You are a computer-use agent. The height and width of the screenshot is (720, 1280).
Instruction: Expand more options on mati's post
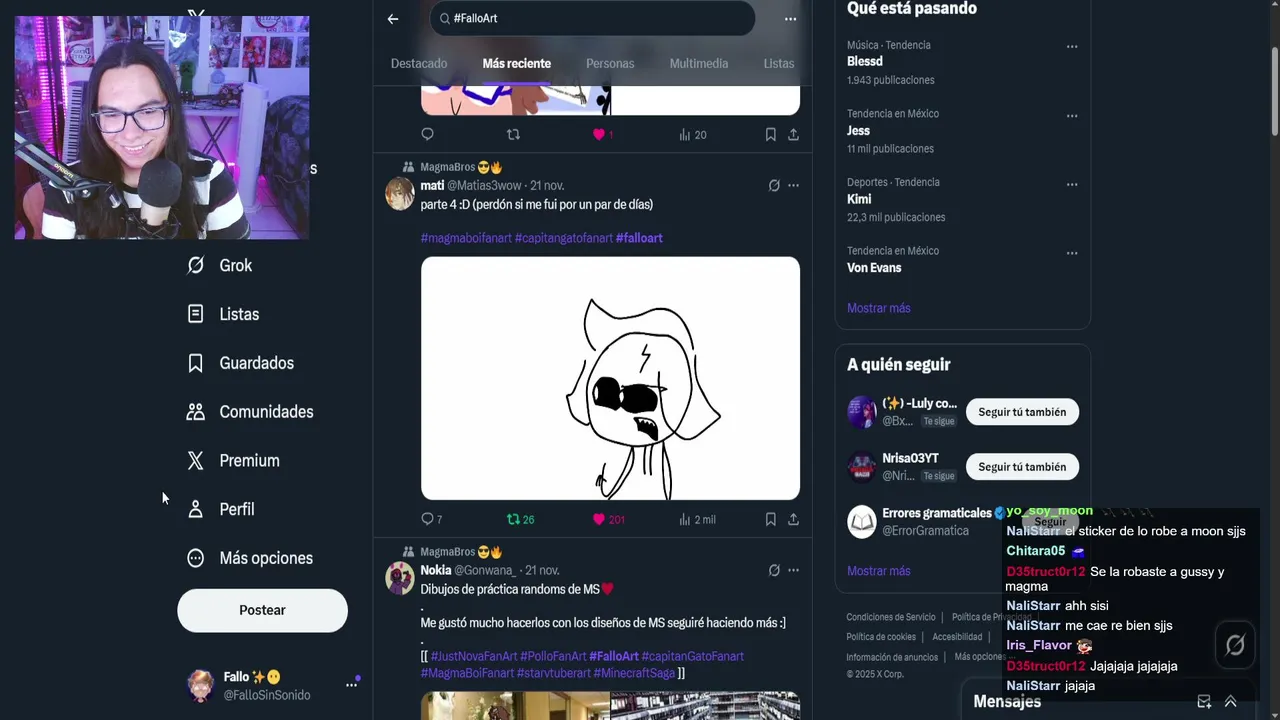point(793,185)
